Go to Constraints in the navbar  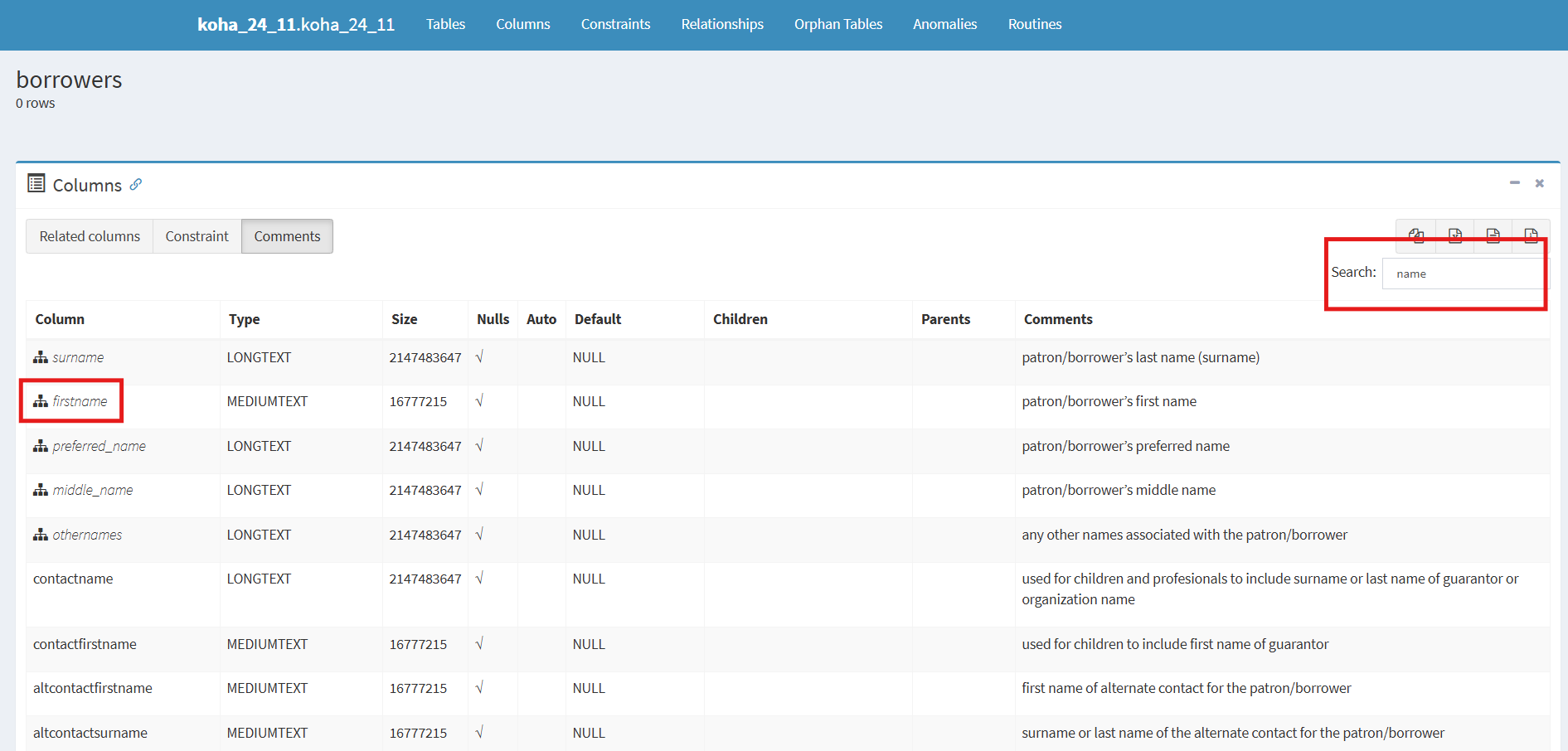(616, 24)
